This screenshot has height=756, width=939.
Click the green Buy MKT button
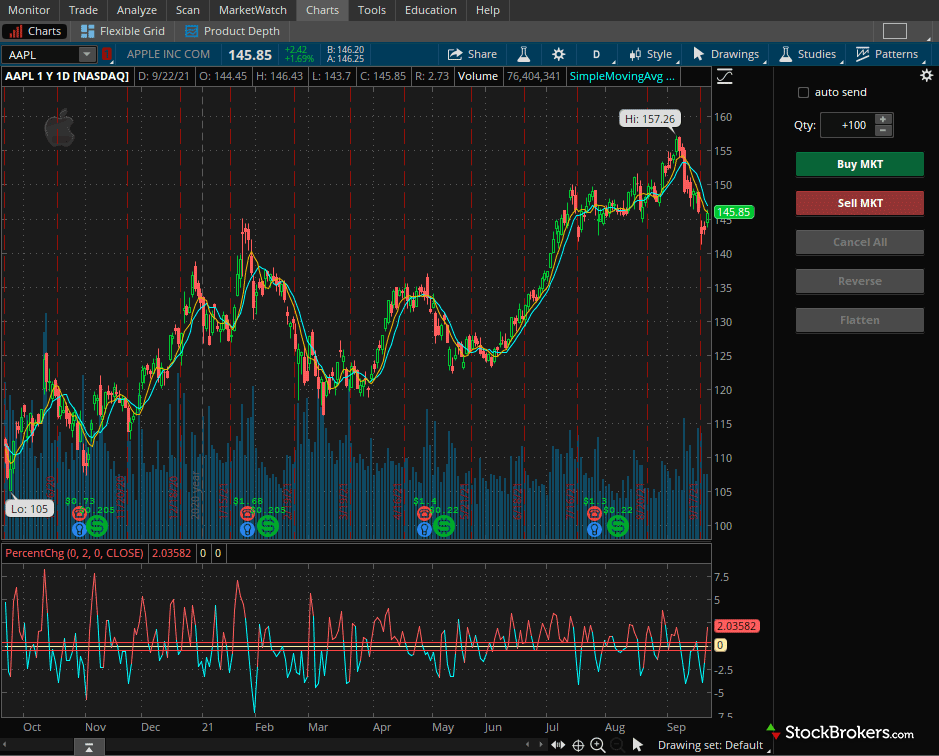[x=859, y=164]
